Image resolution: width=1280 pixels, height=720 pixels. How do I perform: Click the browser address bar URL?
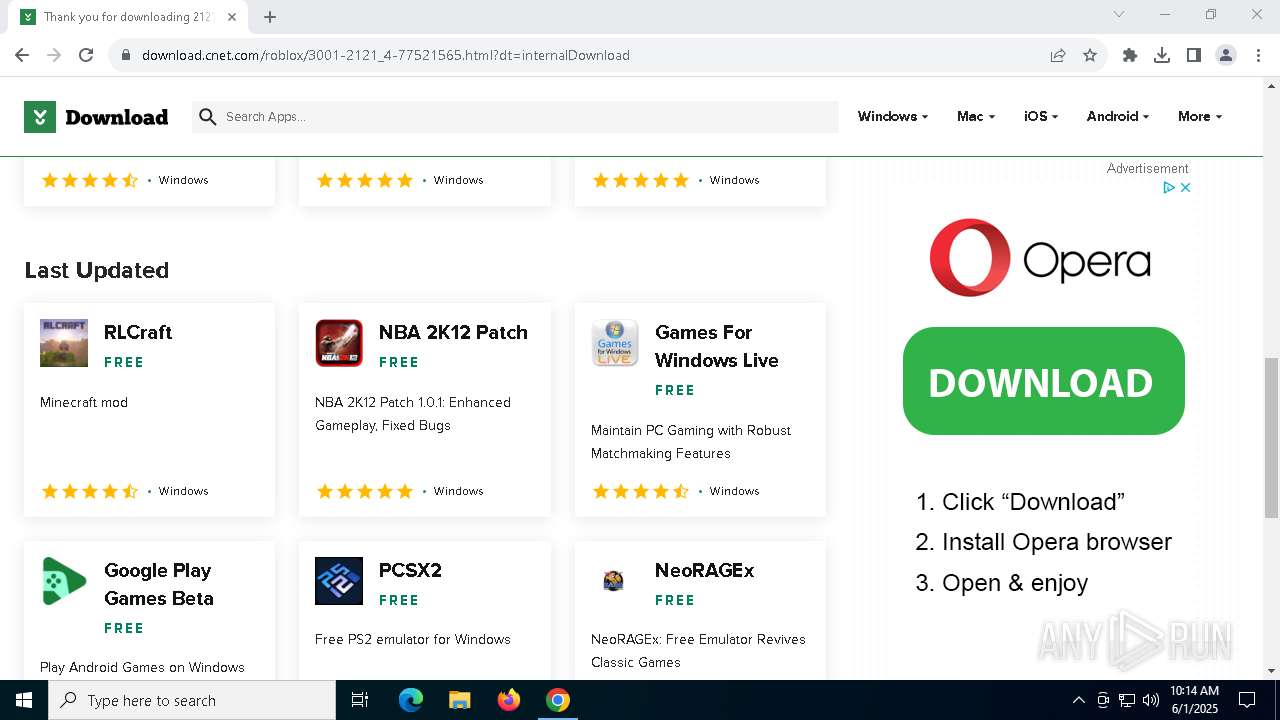click(386, 55)
